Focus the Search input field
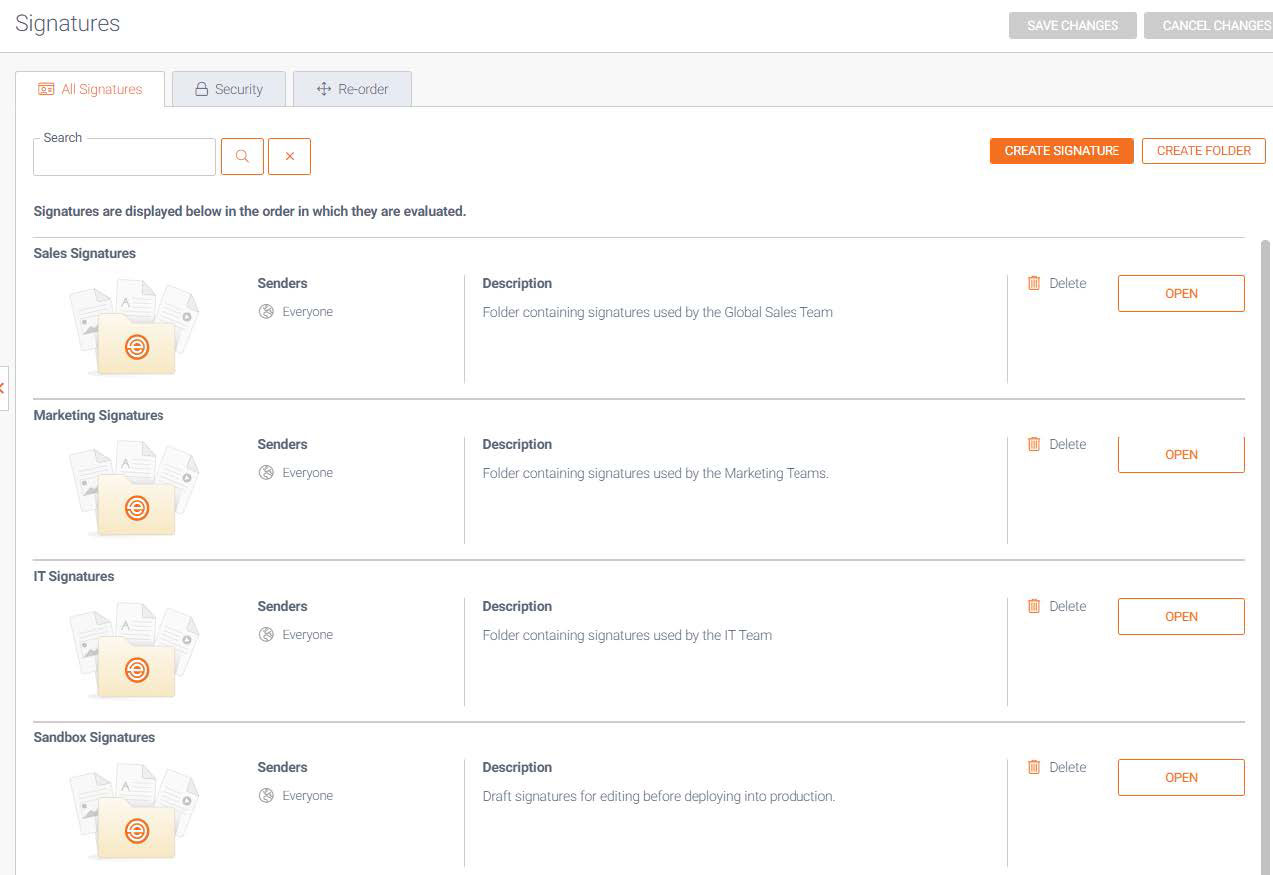Image resolution: width=1273 pixels, height=875 pixels. [124, 158]
